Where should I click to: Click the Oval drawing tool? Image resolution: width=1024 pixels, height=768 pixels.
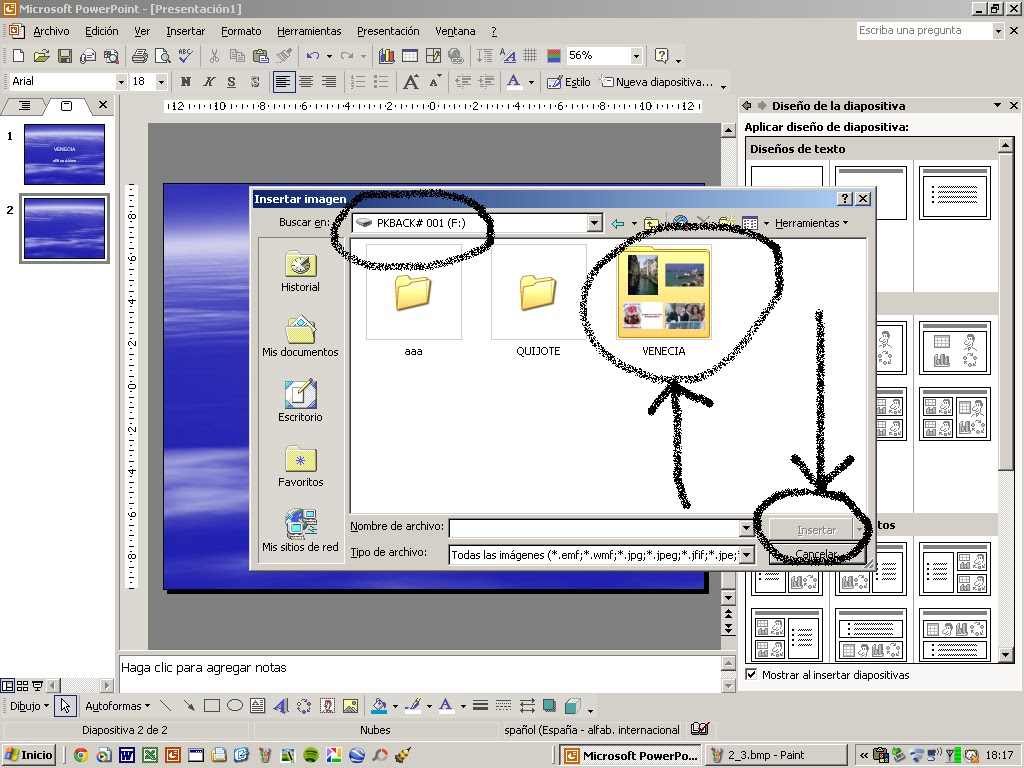(x=235, y=706)
